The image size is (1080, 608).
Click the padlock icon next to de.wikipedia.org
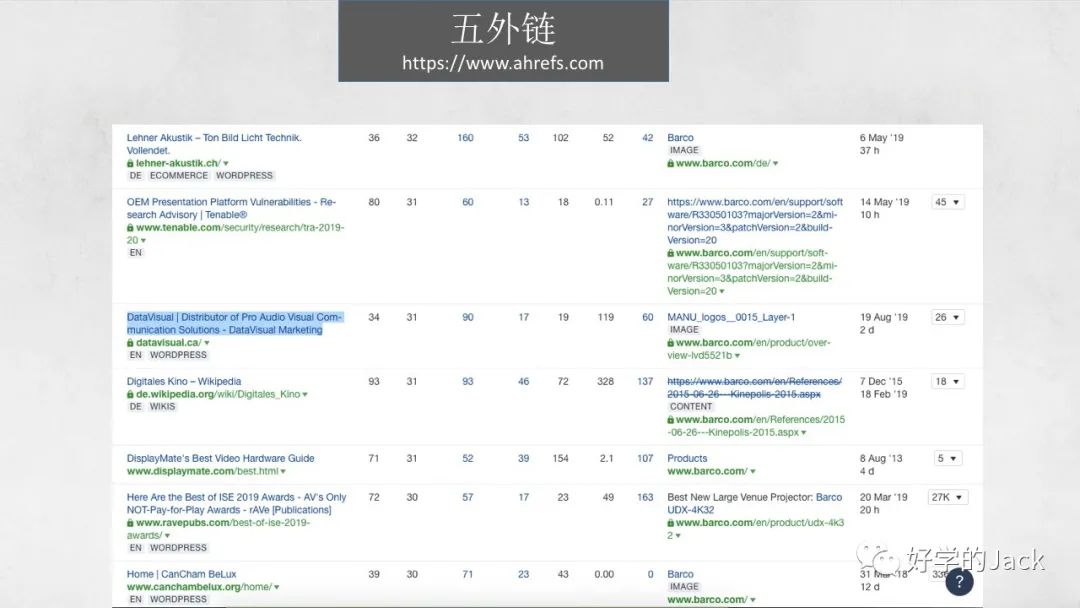[131, 394]
